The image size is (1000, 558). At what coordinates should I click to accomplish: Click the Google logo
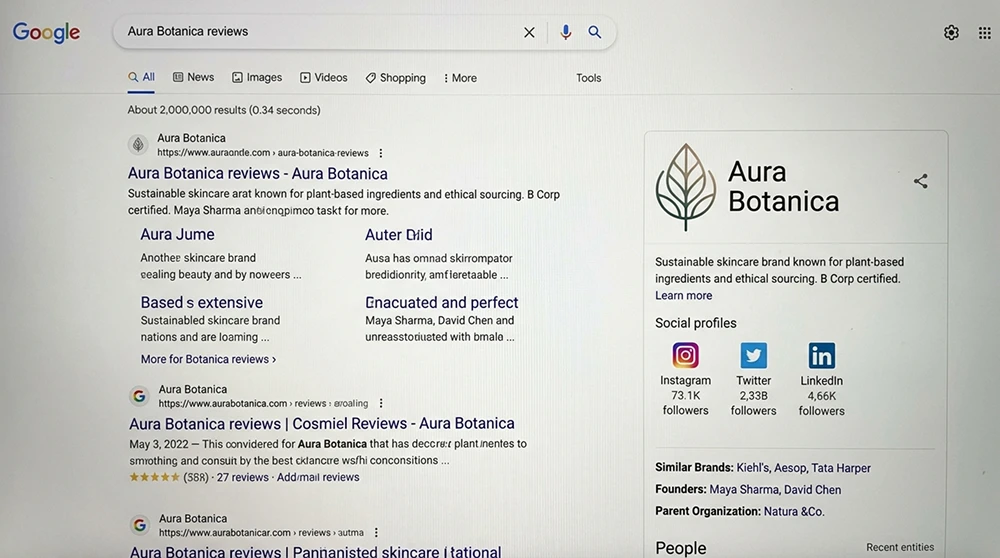click(47, 32)
